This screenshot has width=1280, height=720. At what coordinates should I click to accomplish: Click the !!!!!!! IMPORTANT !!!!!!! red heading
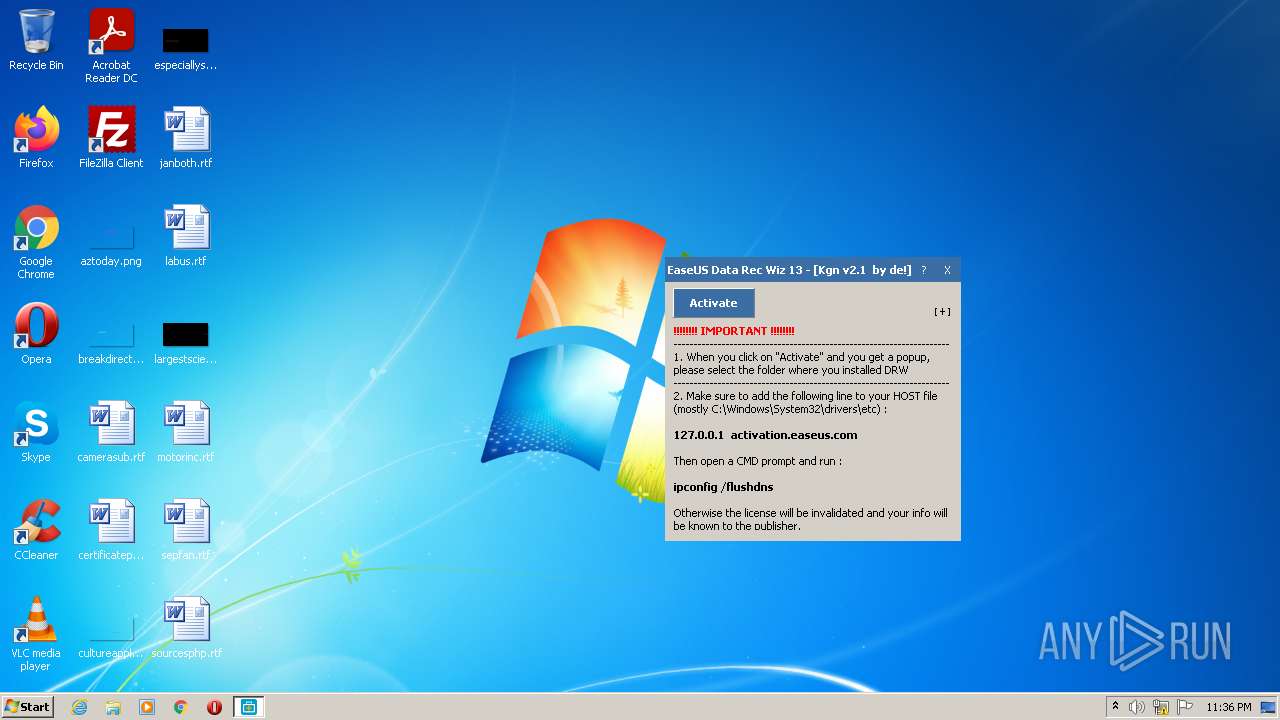(734, 331)
